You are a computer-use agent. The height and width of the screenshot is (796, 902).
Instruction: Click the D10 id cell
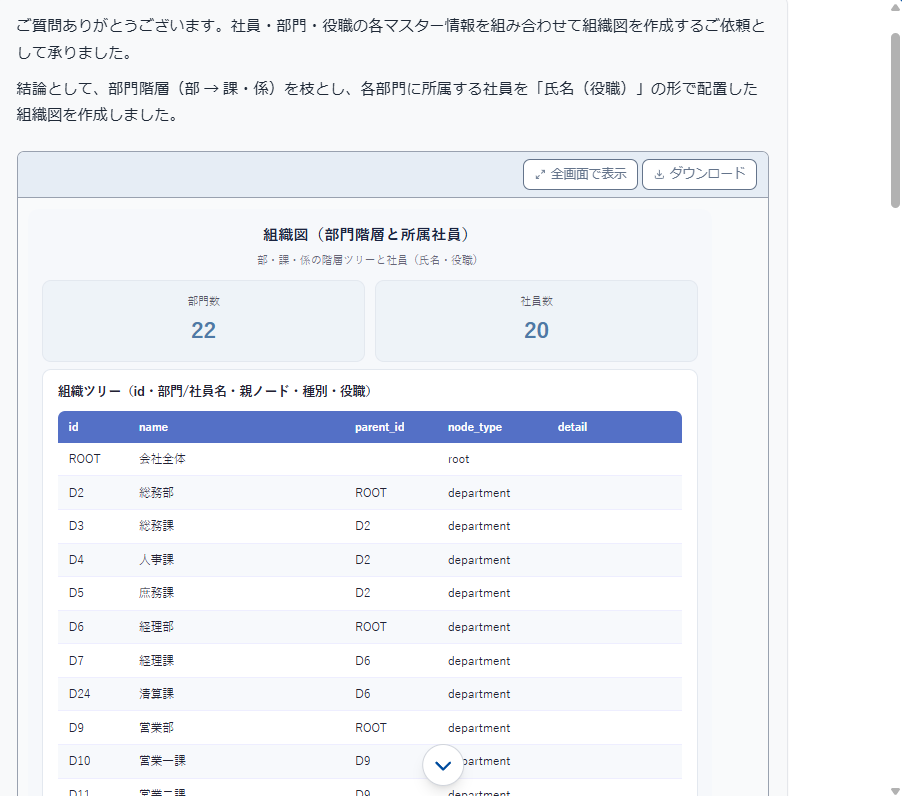click(x=79, y=761)
